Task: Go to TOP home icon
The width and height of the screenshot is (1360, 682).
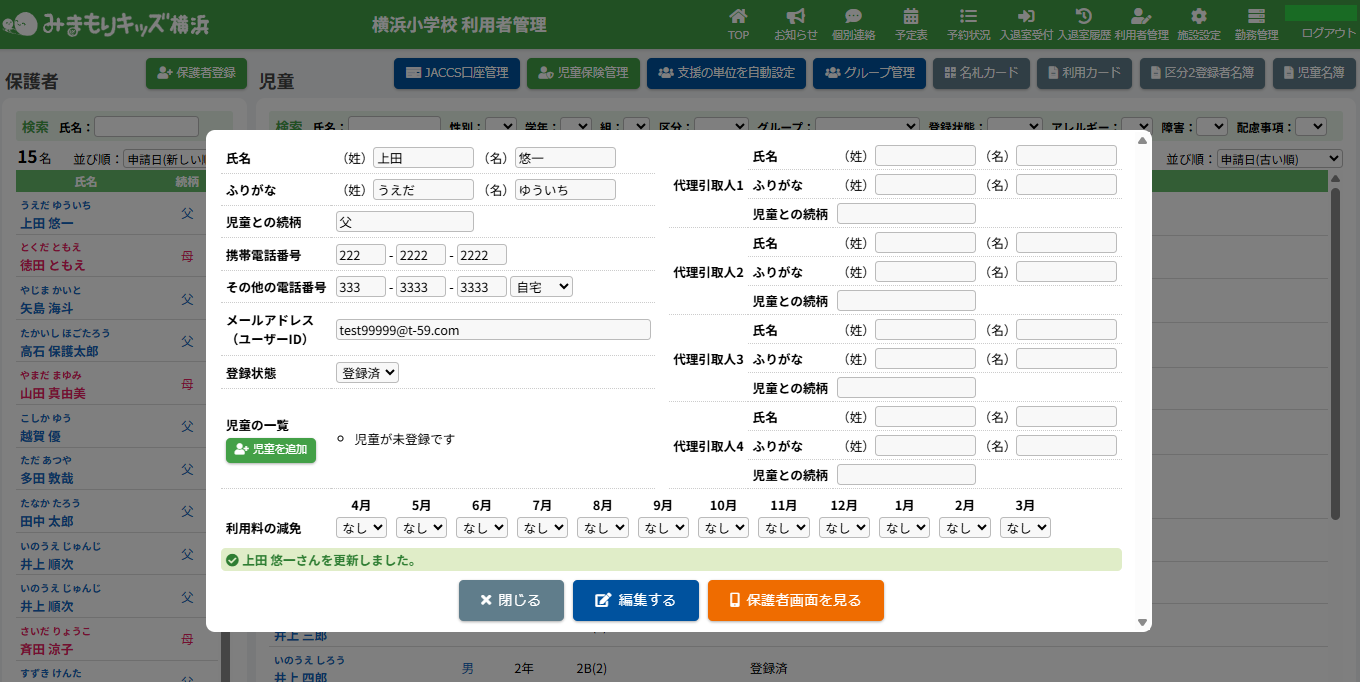Action: pyautogui.click(x=738, y=23)
